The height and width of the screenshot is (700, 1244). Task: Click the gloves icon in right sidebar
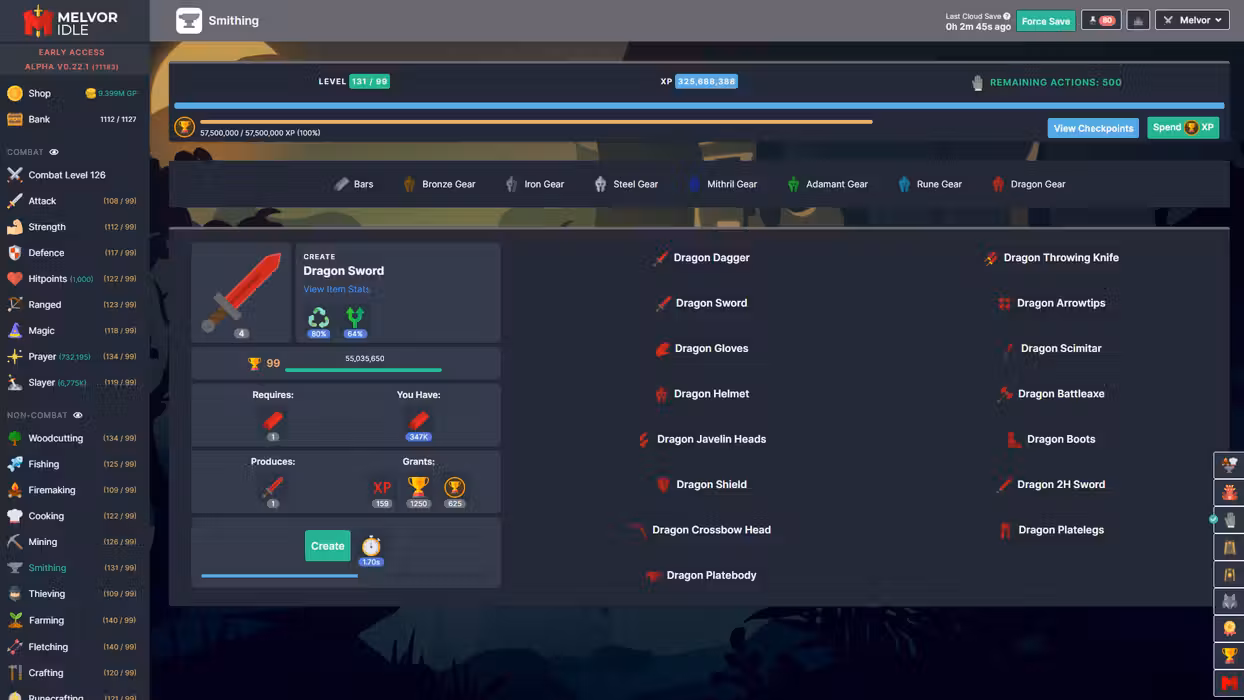tap(1229, 520)
